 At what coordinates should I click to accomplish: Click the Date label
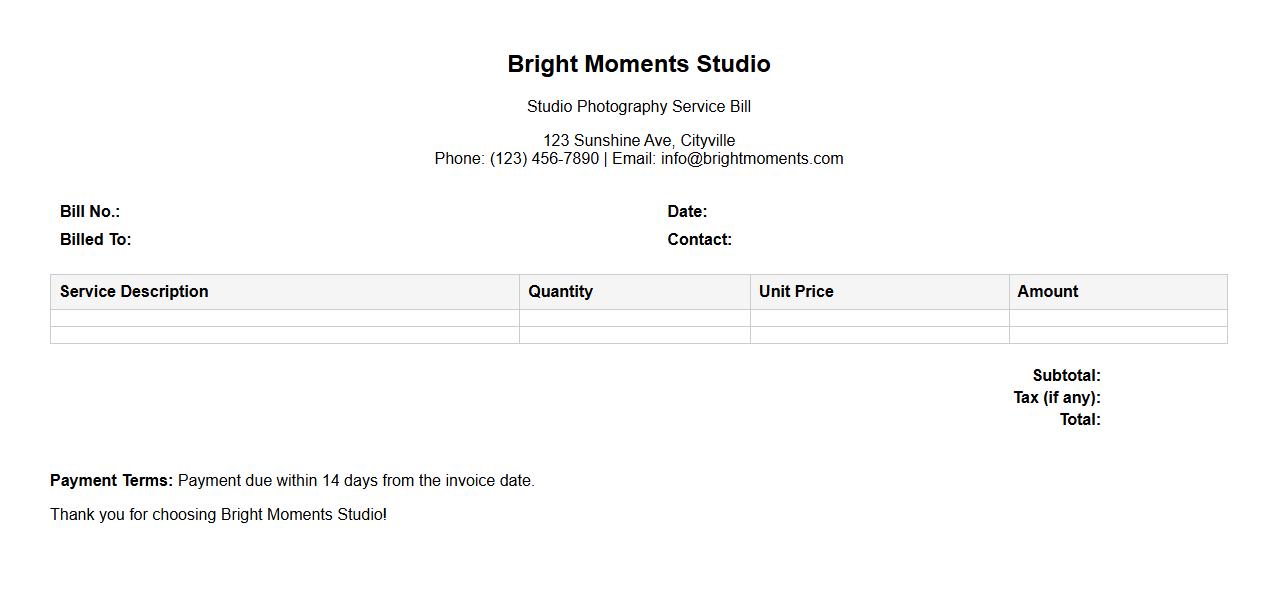point(687,212)
